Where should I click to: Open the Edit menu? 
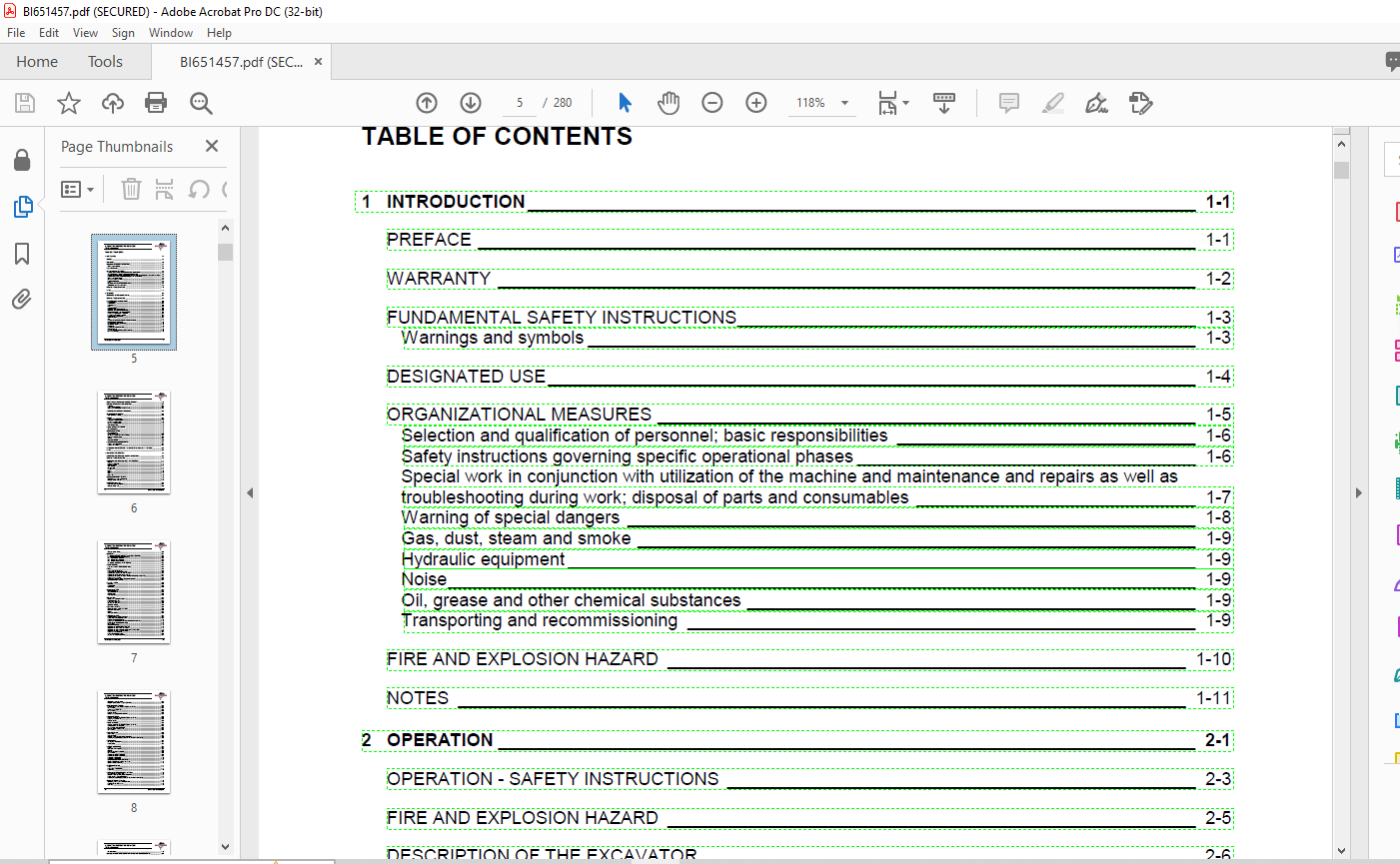(49, 33)
